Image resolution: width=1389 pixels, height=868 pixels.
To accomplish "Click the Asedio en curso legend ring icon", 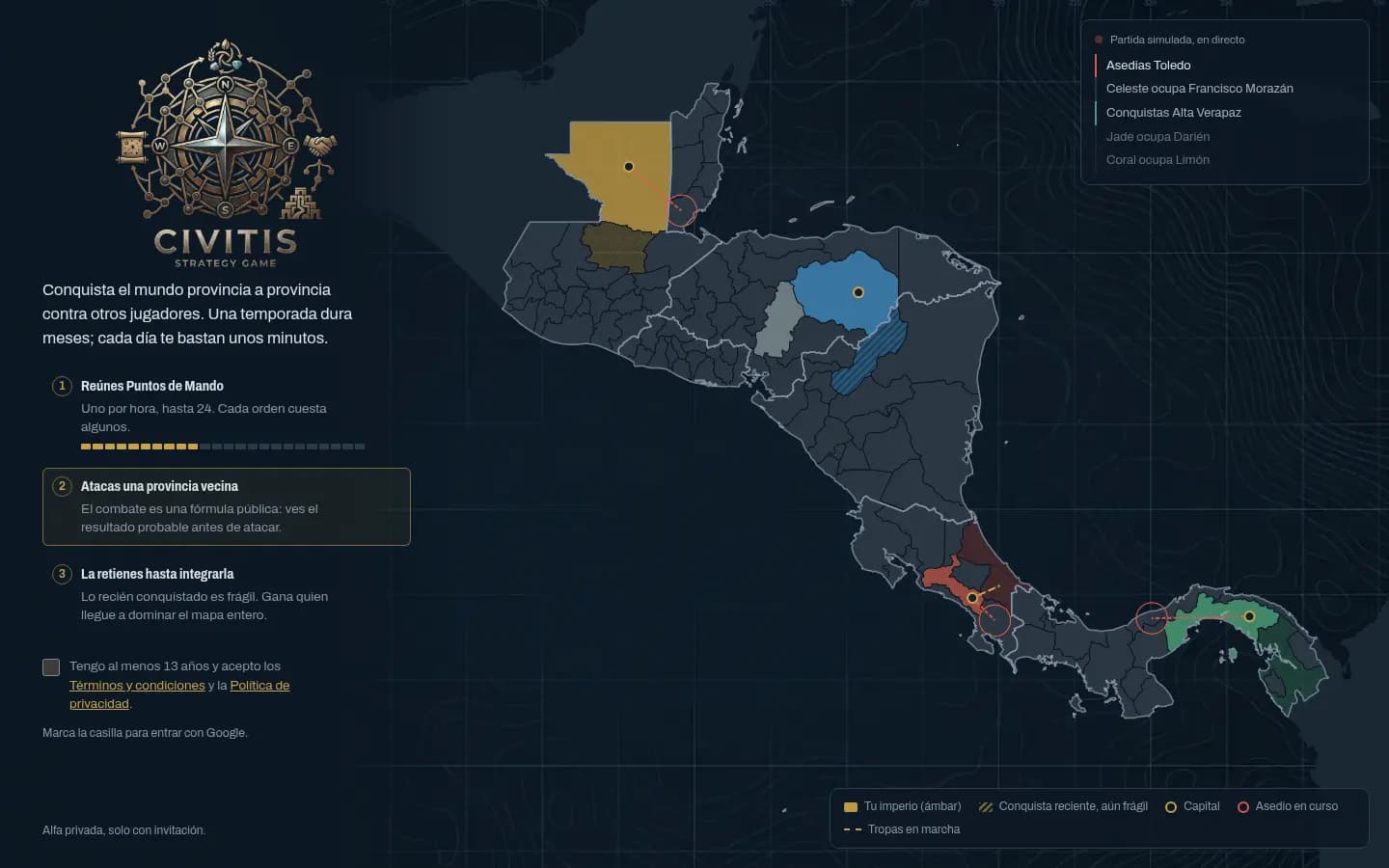I will click(1243, 807).
